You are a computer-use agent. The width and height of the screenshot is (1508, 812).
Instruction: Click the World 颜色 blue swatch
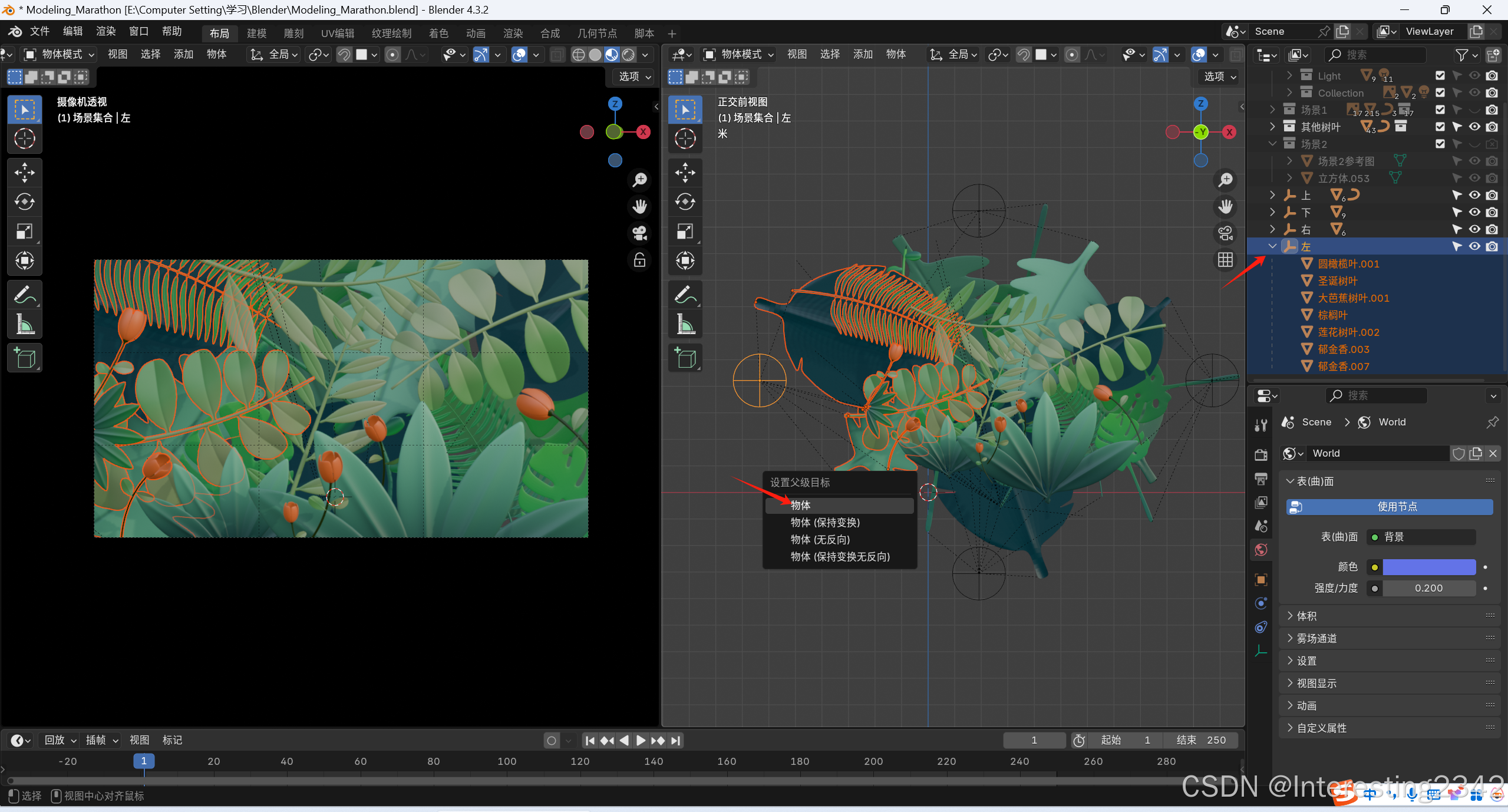pyautogui.click(x=1428, y=567)
